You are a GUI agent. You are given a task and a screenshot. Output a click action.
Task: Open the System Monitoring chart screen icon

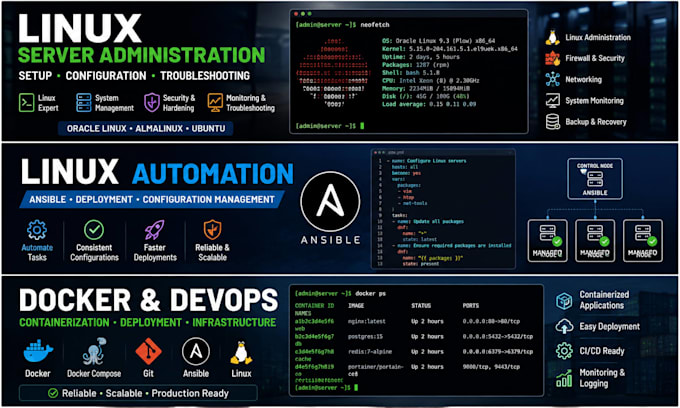[x=552, y=101]
